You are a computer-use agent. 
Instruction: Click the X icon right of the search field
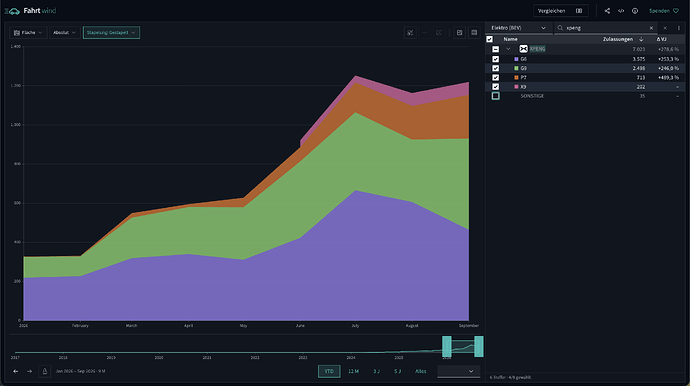[665, 28]
